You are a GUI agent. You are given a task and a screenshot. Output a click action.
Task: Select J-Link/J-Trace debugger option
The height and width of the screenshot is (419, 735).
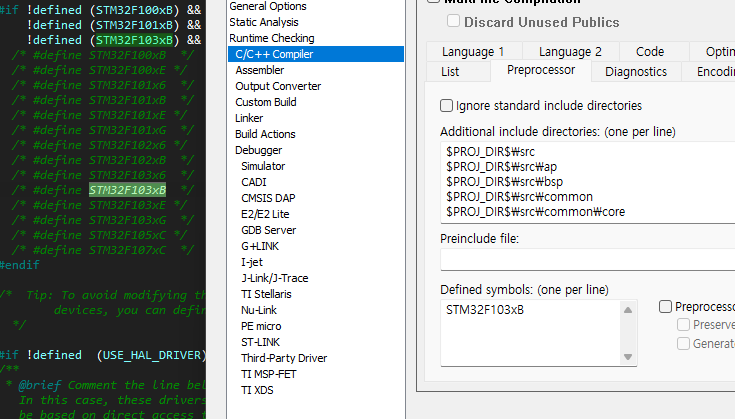click(275, 278)
